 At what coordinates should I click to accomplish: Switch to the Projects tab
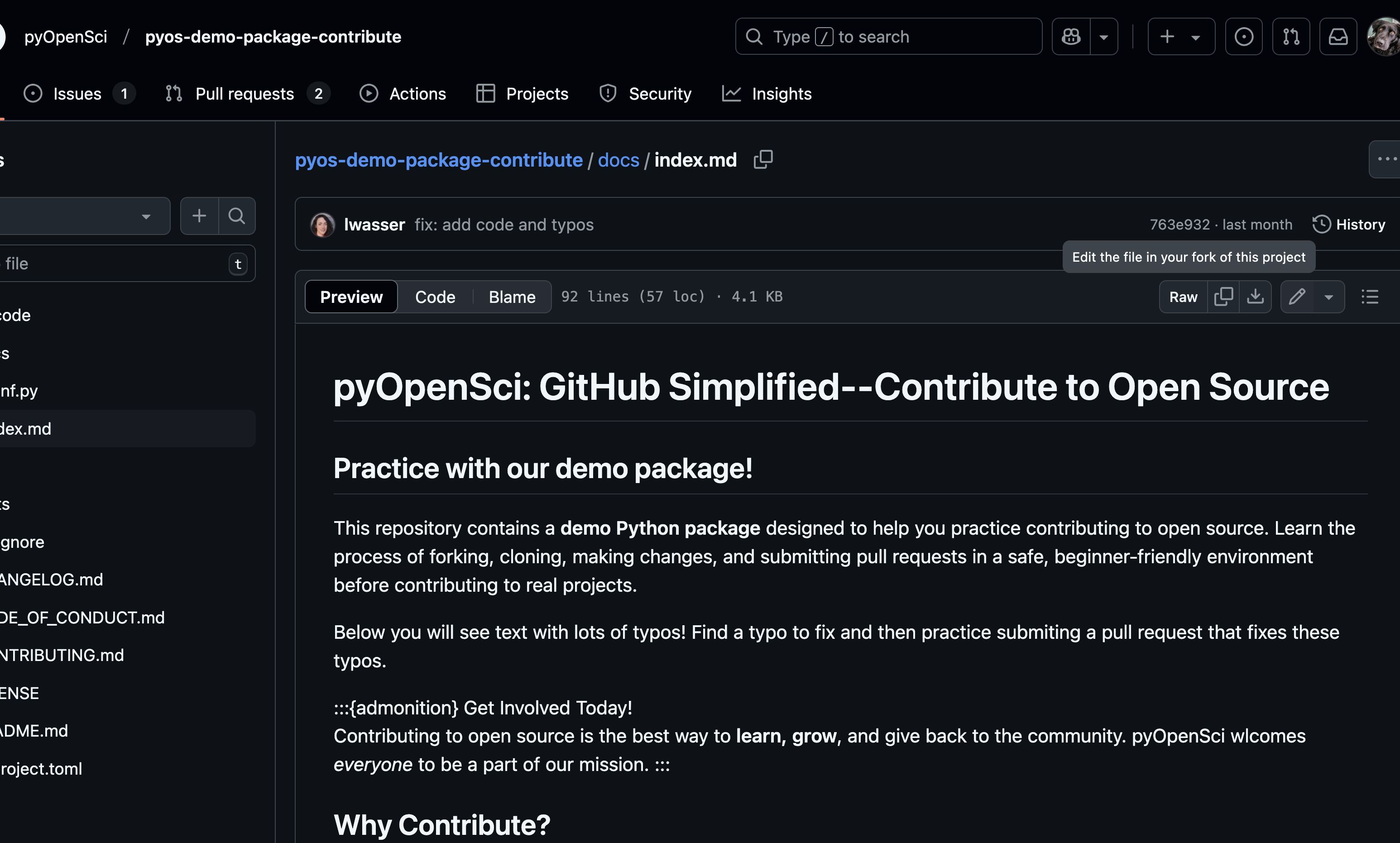click(522, 94)
